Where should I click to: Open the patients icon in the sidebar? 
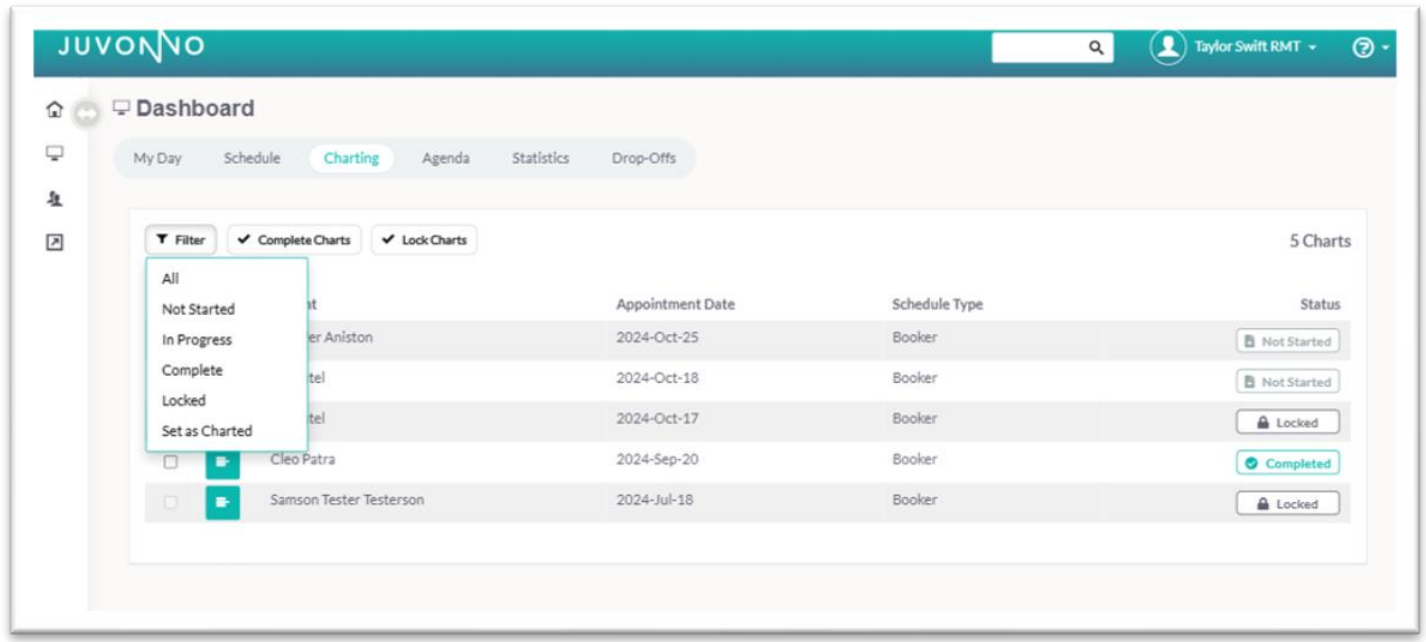(55, 199)
